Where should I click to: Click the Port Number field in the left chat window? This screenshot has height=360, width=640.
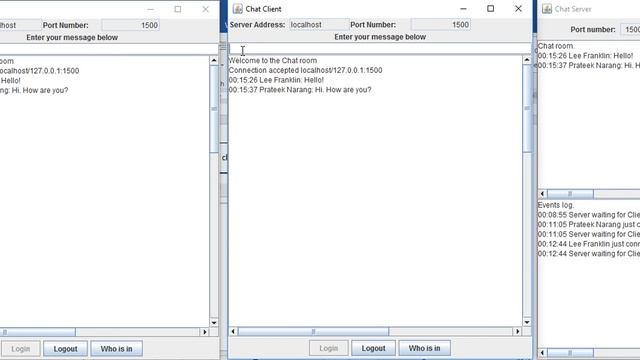[130, 25]
